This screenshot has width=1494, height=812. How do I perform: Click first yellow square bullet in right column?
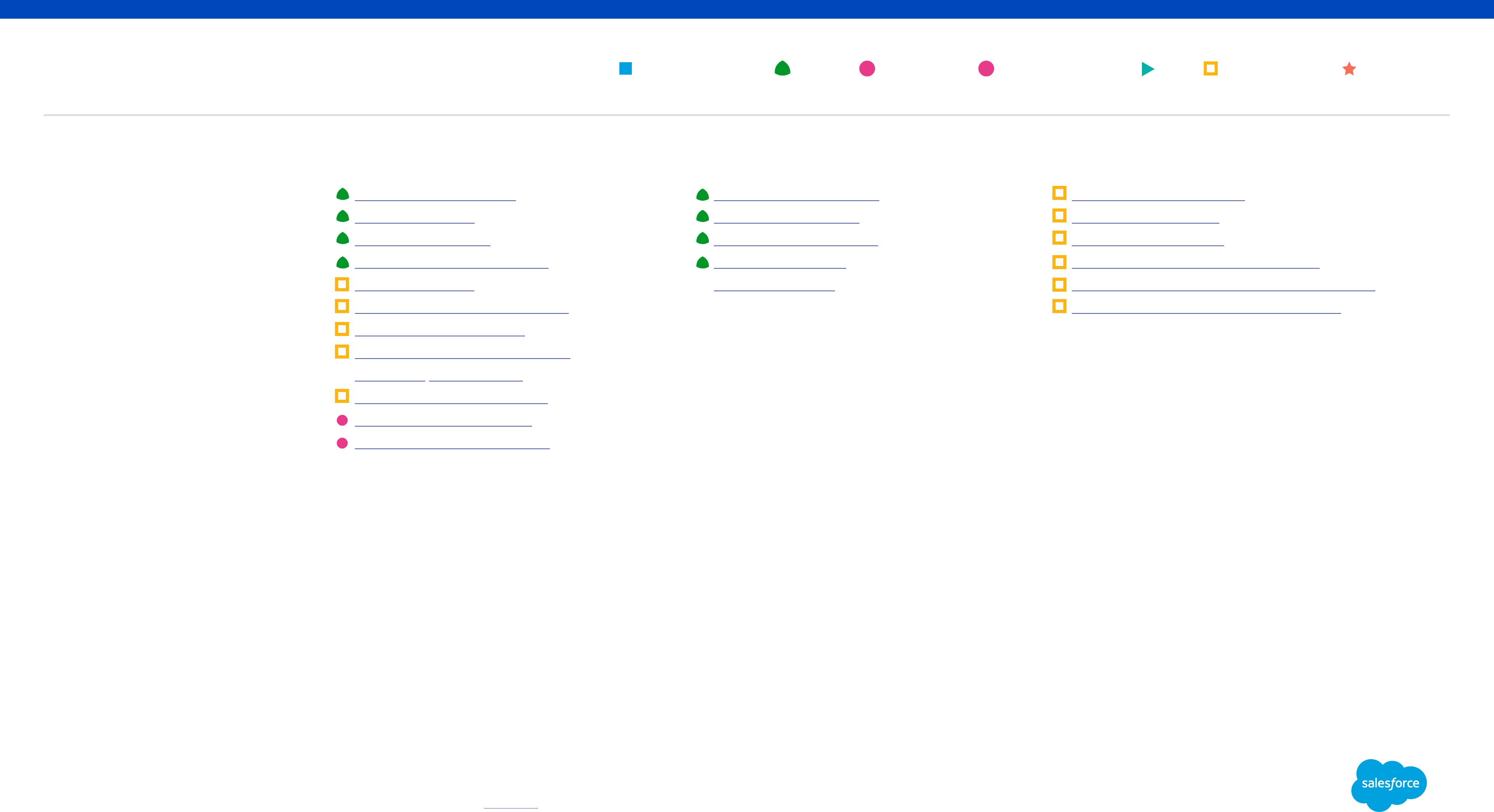tap(1059, 193)
